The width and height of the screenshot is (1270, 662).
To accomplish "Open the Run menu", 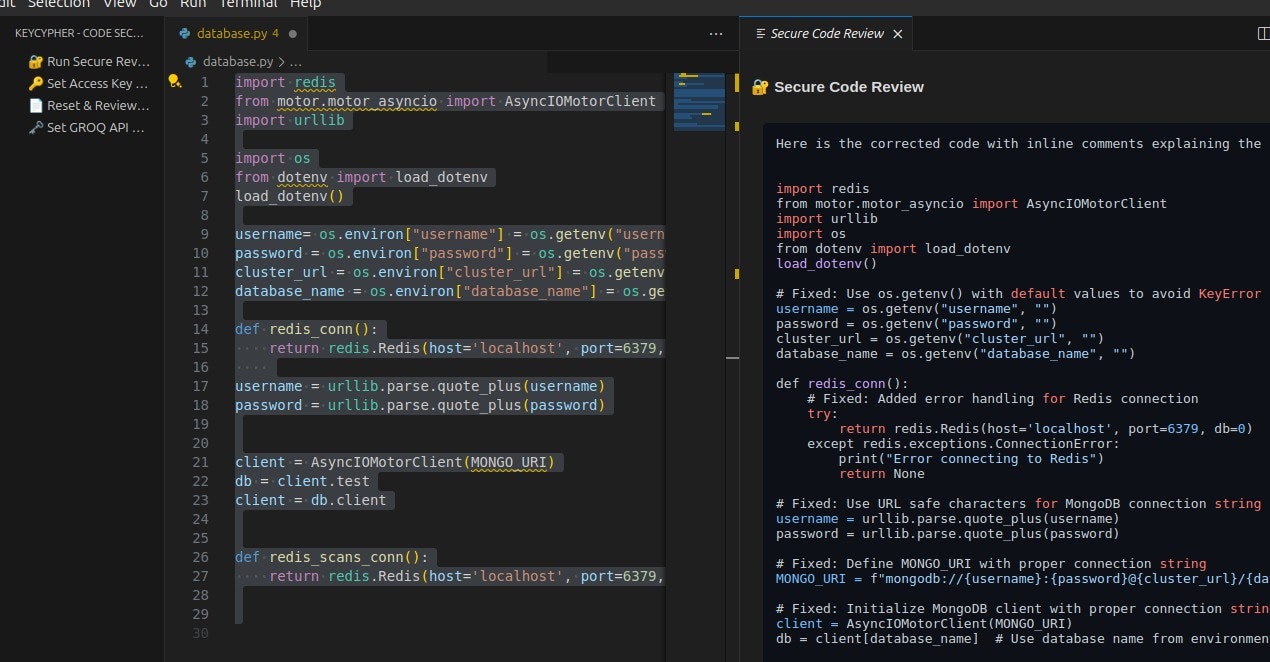I will pyautogui.click(x=193, y=4).
